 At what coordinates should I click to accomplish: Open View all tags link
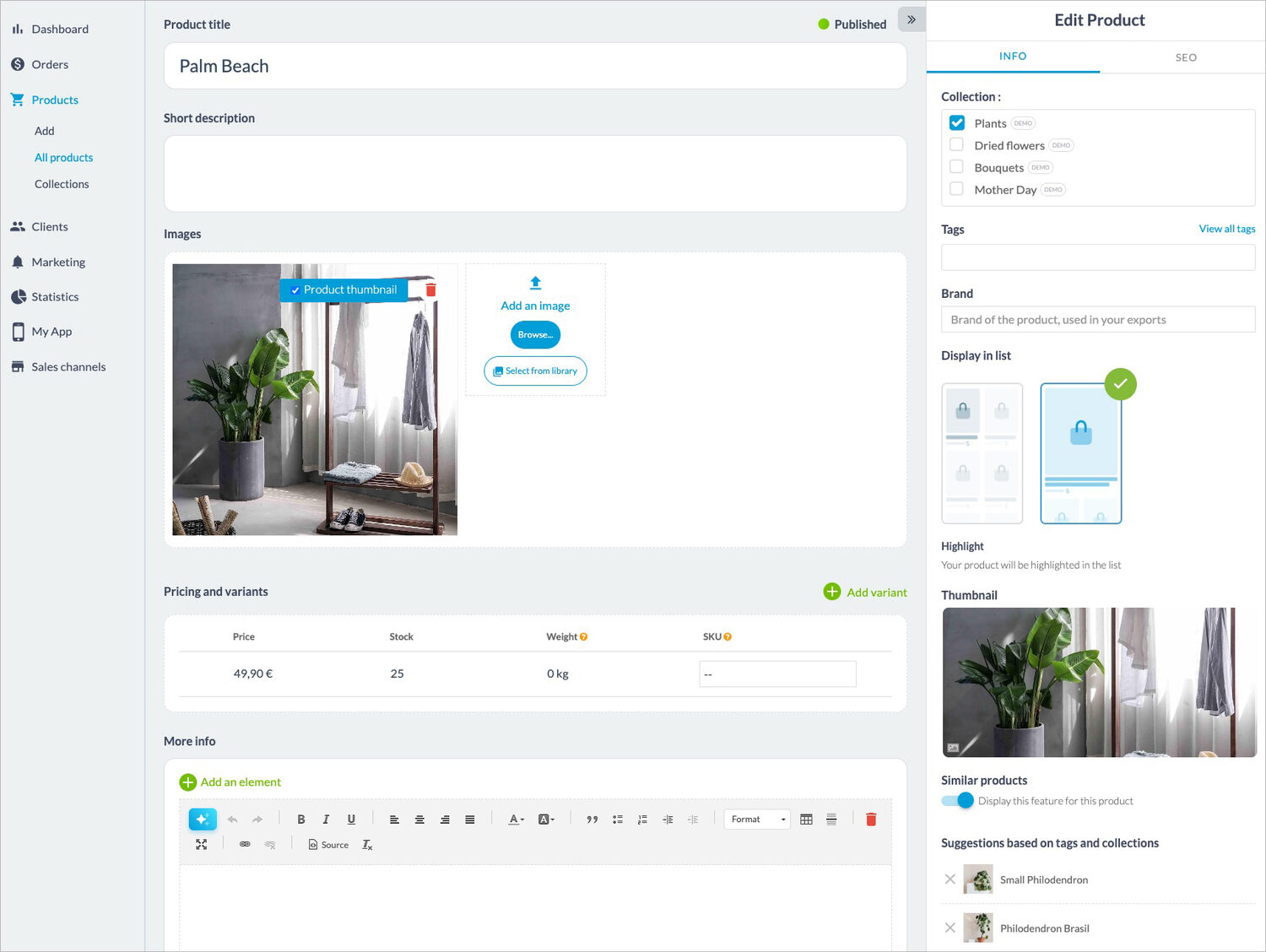tap(1227, 229)
